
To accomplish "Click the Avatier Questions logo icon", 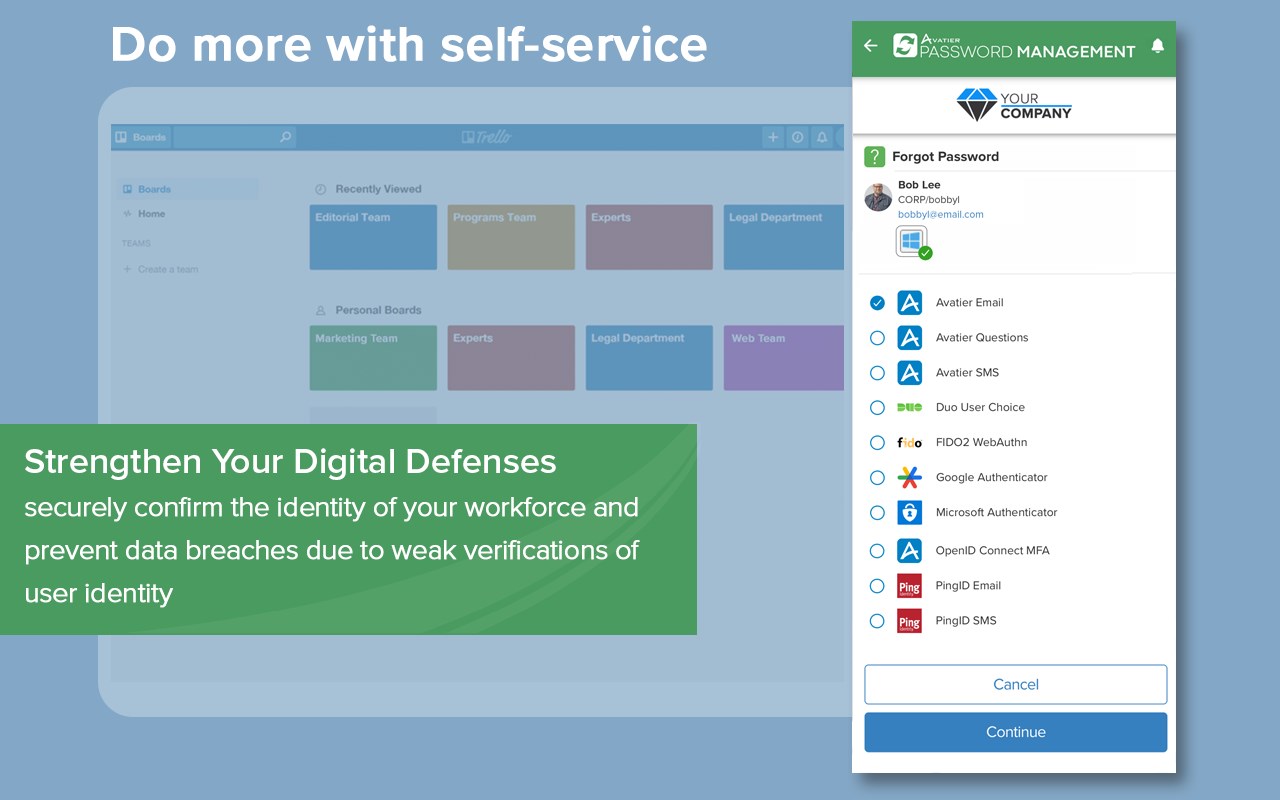I will tap(909, 338).
